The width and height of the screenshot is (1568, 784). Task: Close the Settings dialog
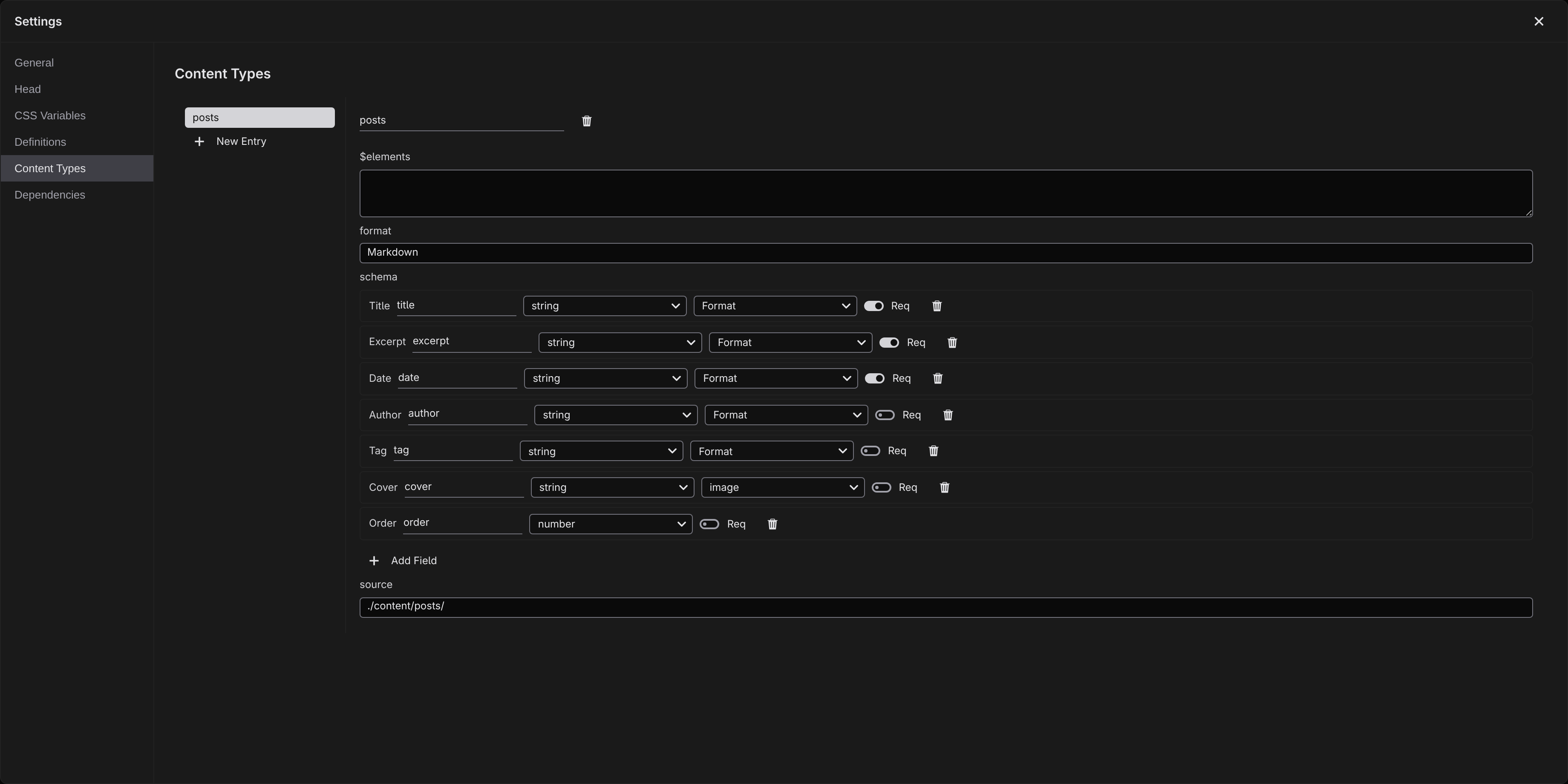point(1539,21)
